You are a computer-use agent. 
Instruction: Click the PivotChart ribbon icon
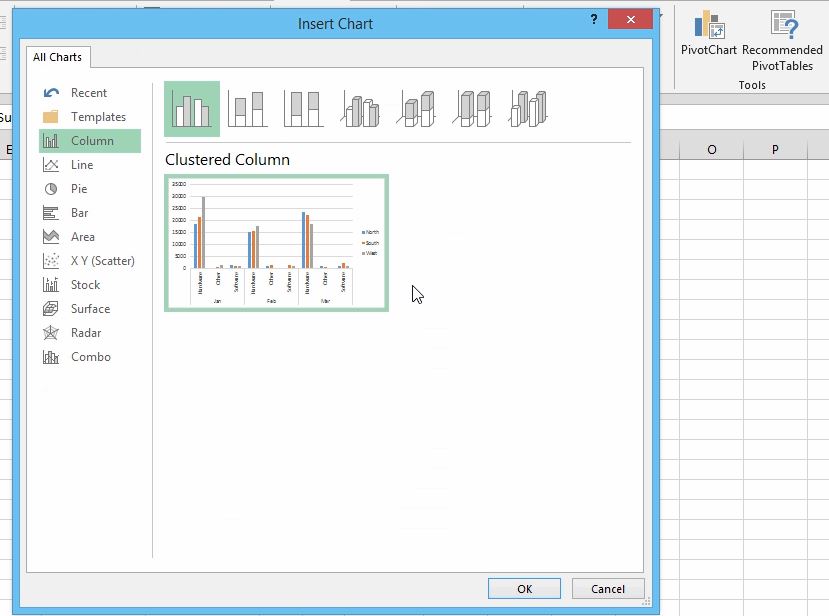point(709,34)
